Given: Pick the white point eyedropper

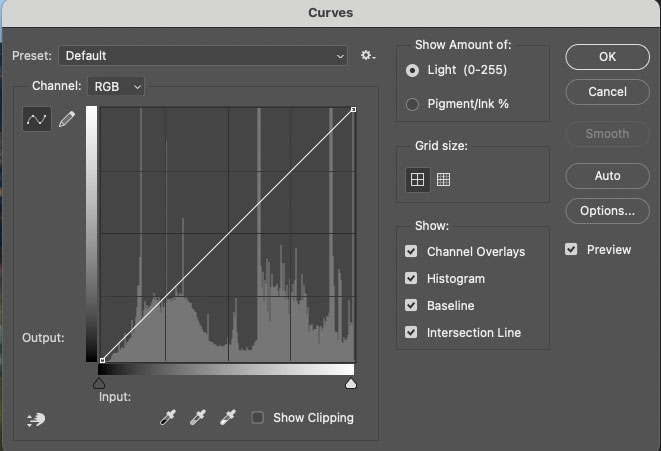Looking at the screenshot, I should (228, 417).
